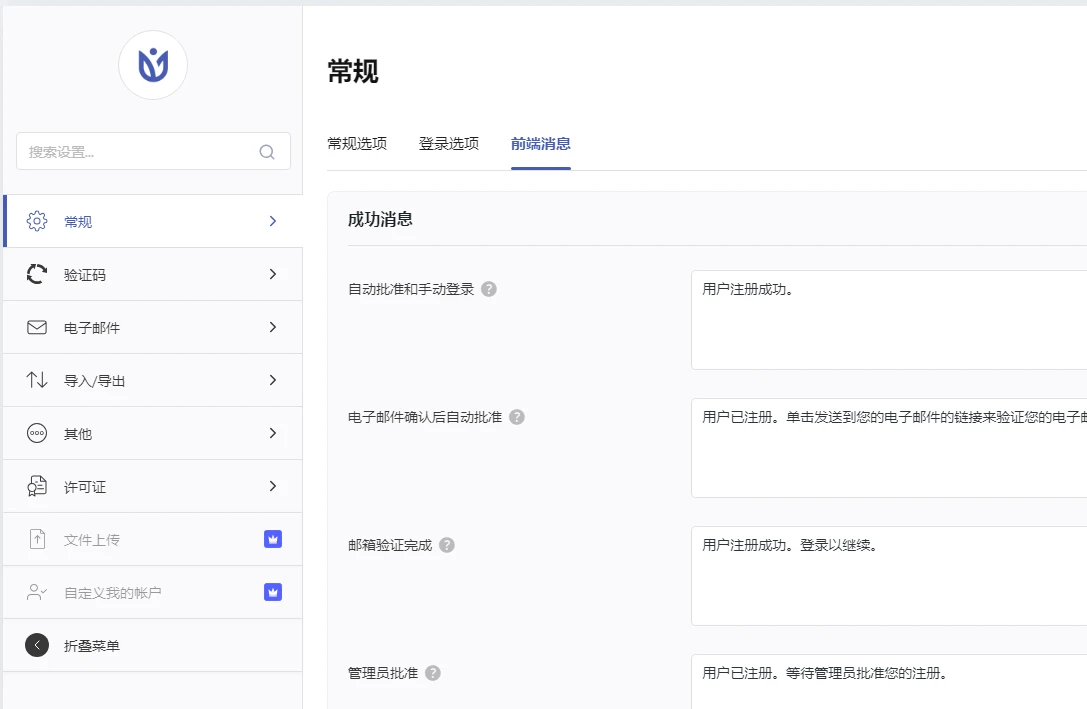
Task: Expand the 电子邮件 section chevron
Action: 272,327
